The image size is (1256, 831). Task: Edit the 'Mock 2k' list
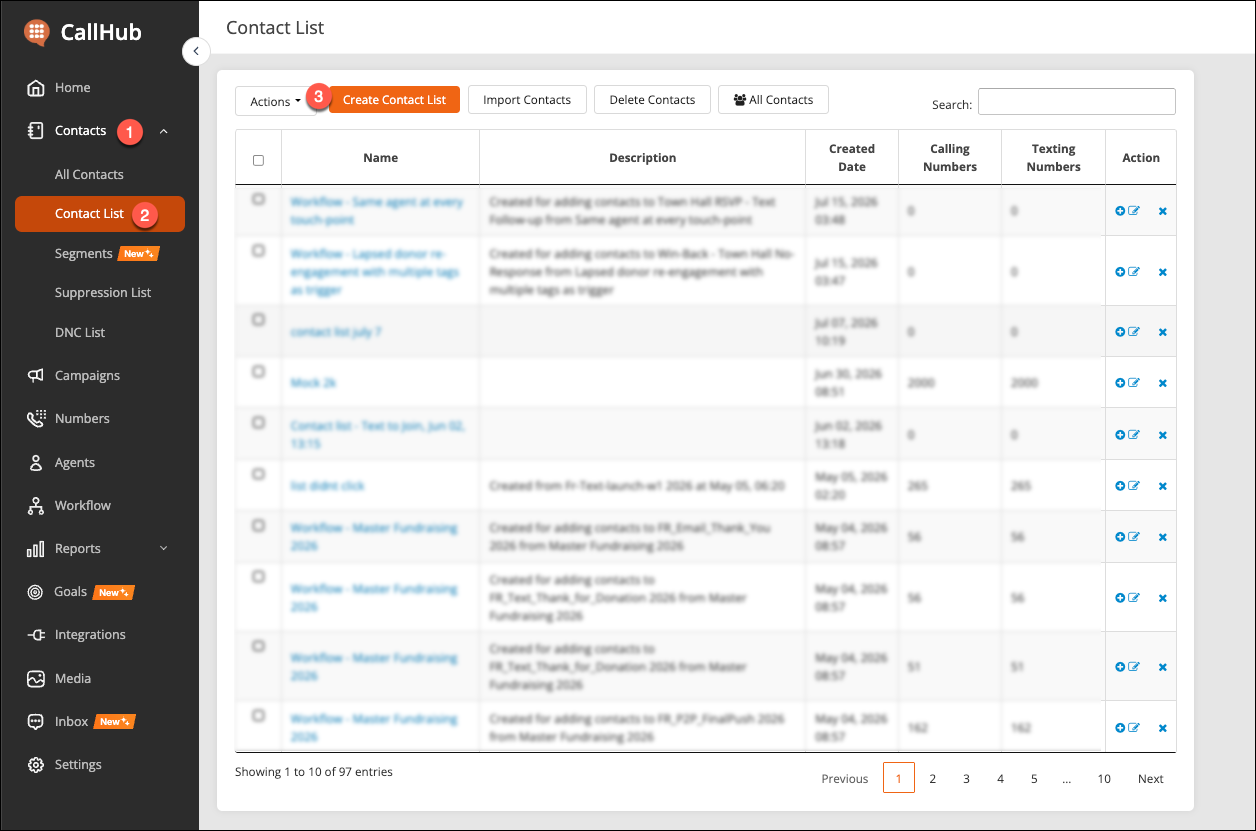[x=1134, y=383]
